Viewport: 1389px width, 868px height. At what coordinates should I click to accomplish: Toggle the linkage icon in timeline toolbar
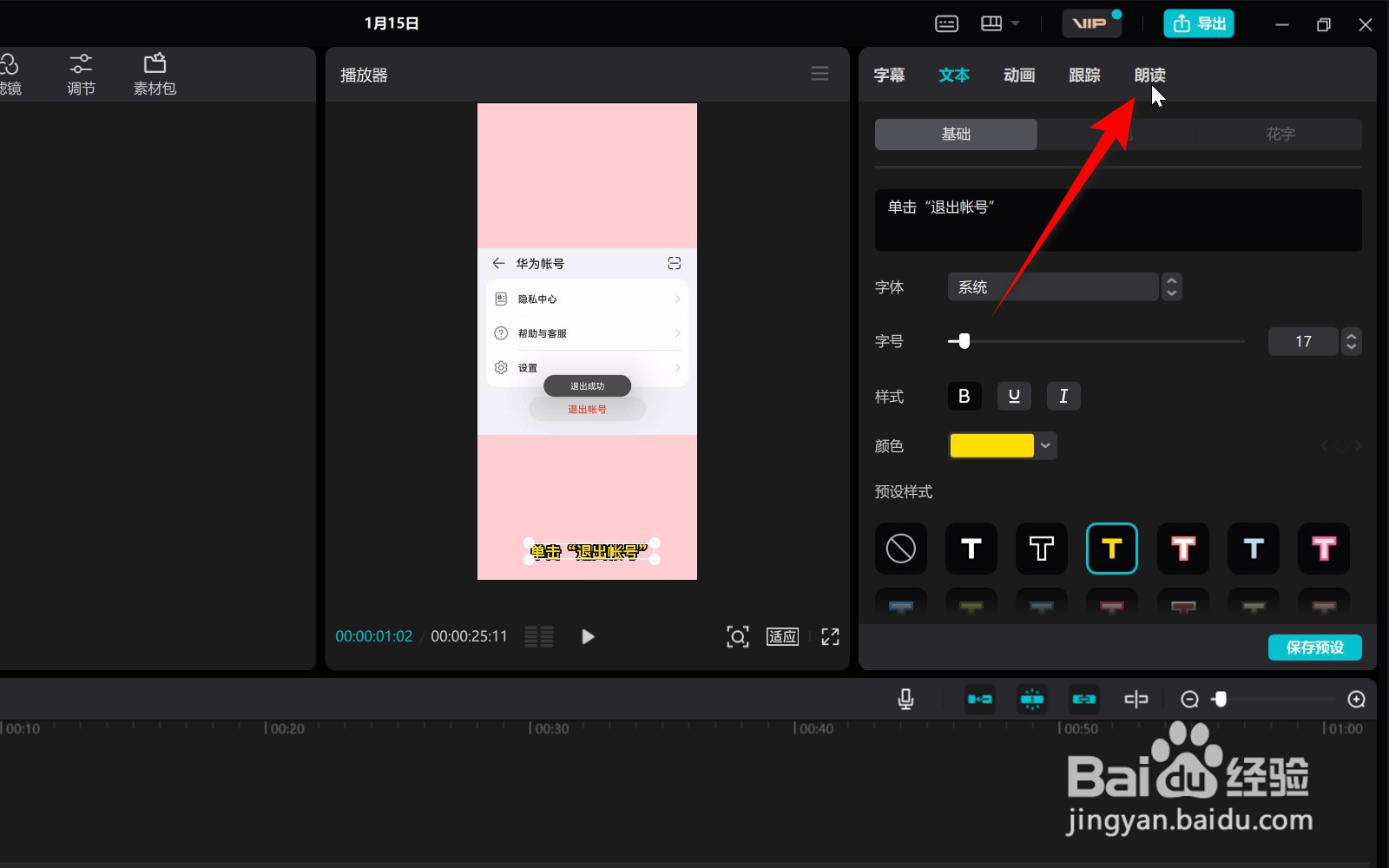[x=1084, y=700]
